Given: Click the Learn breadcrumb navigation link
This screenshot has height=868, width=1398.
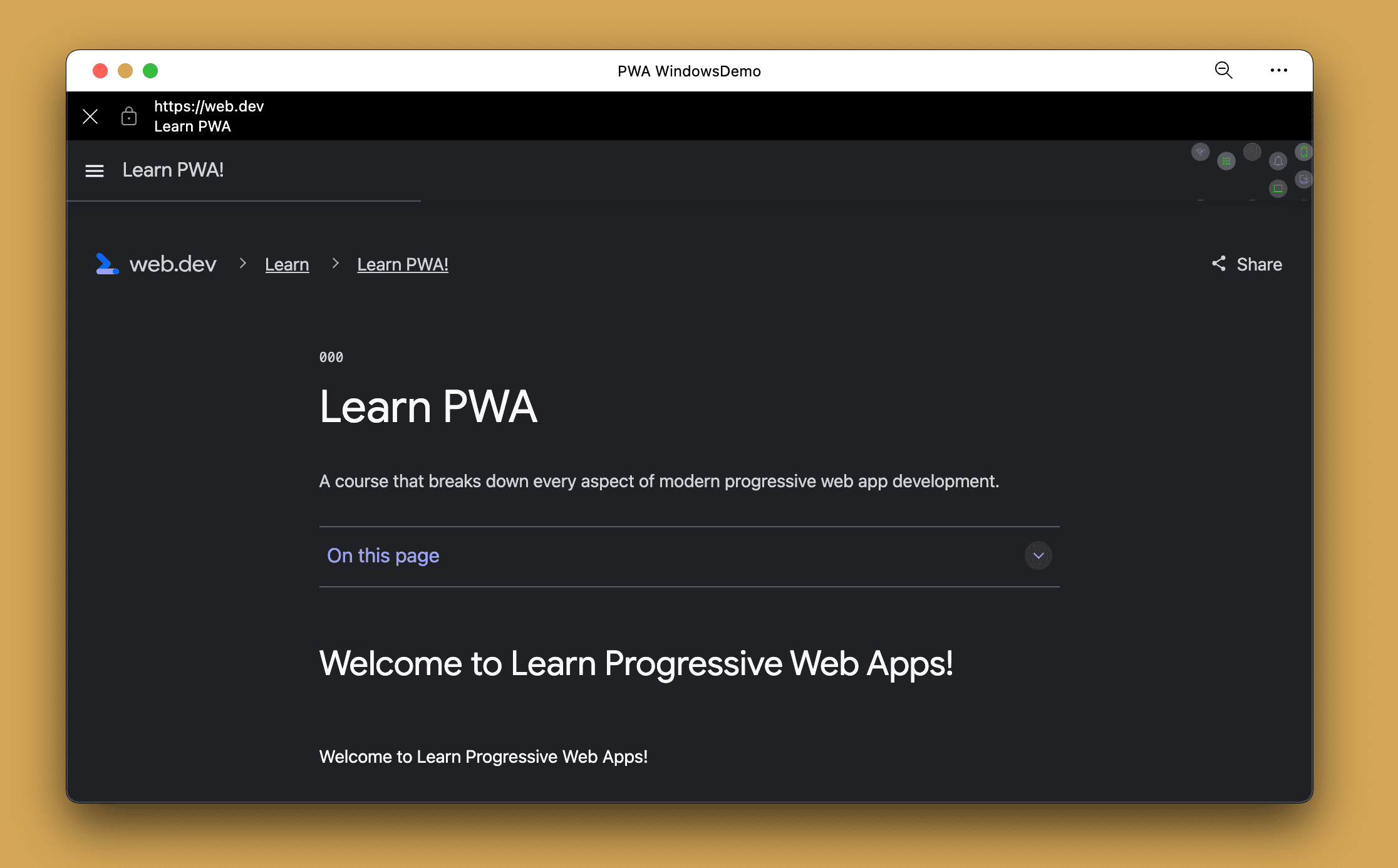Looking at the screenshot, I should click(287, 263).
